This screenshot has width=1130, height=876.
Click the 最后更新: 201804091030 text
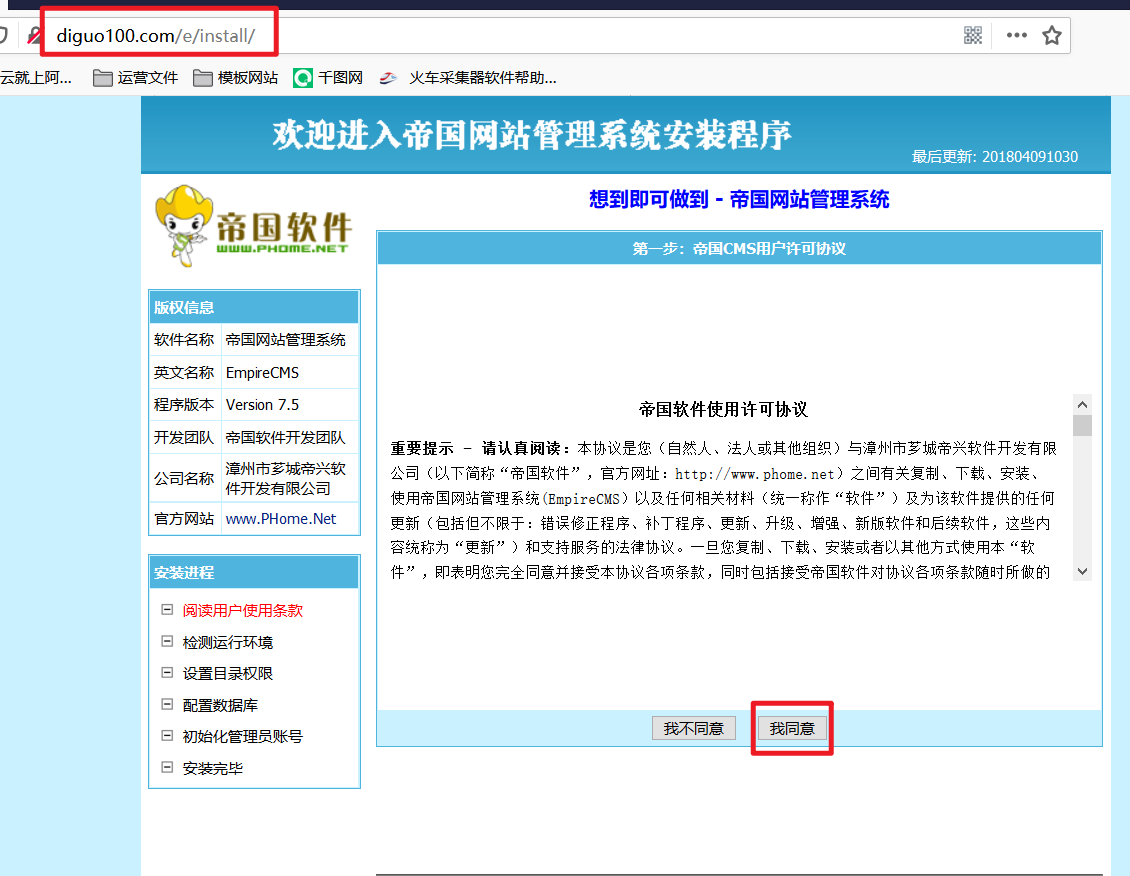[x=995, y=156]
